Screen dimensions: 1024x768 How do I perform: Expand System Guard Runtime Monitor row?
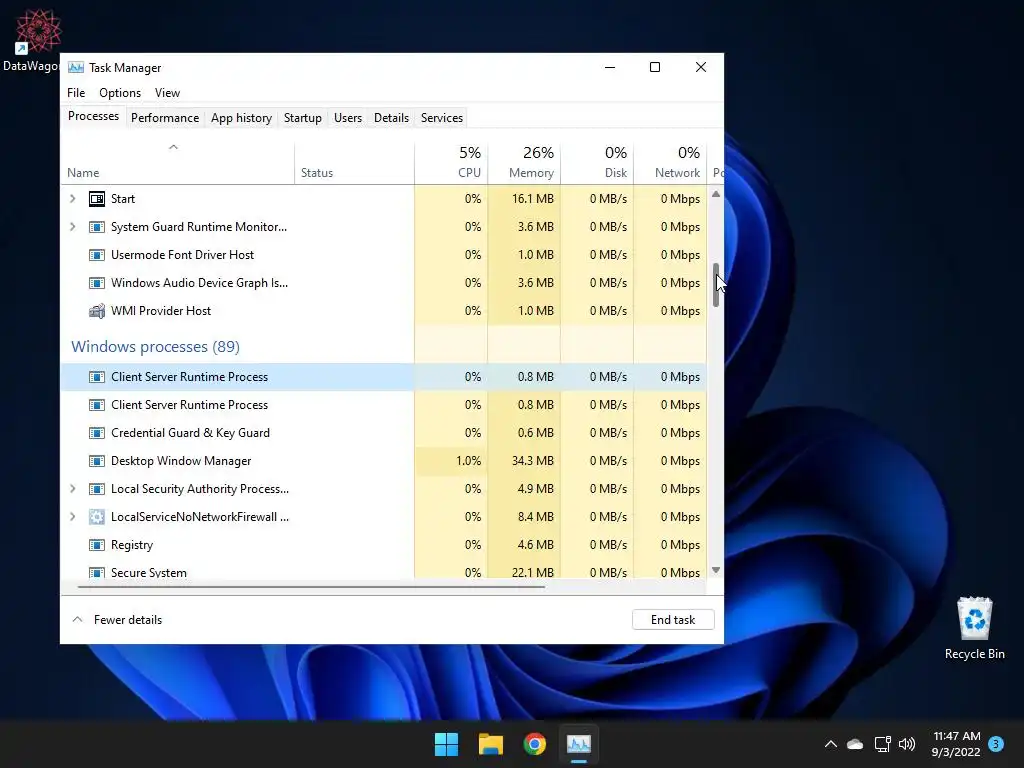point(72,227)
